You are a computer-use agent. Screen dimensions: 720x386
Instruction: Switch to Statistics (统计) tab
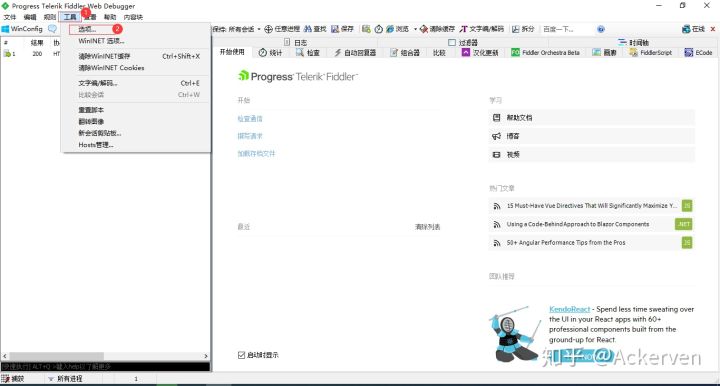tap(270, 53)
